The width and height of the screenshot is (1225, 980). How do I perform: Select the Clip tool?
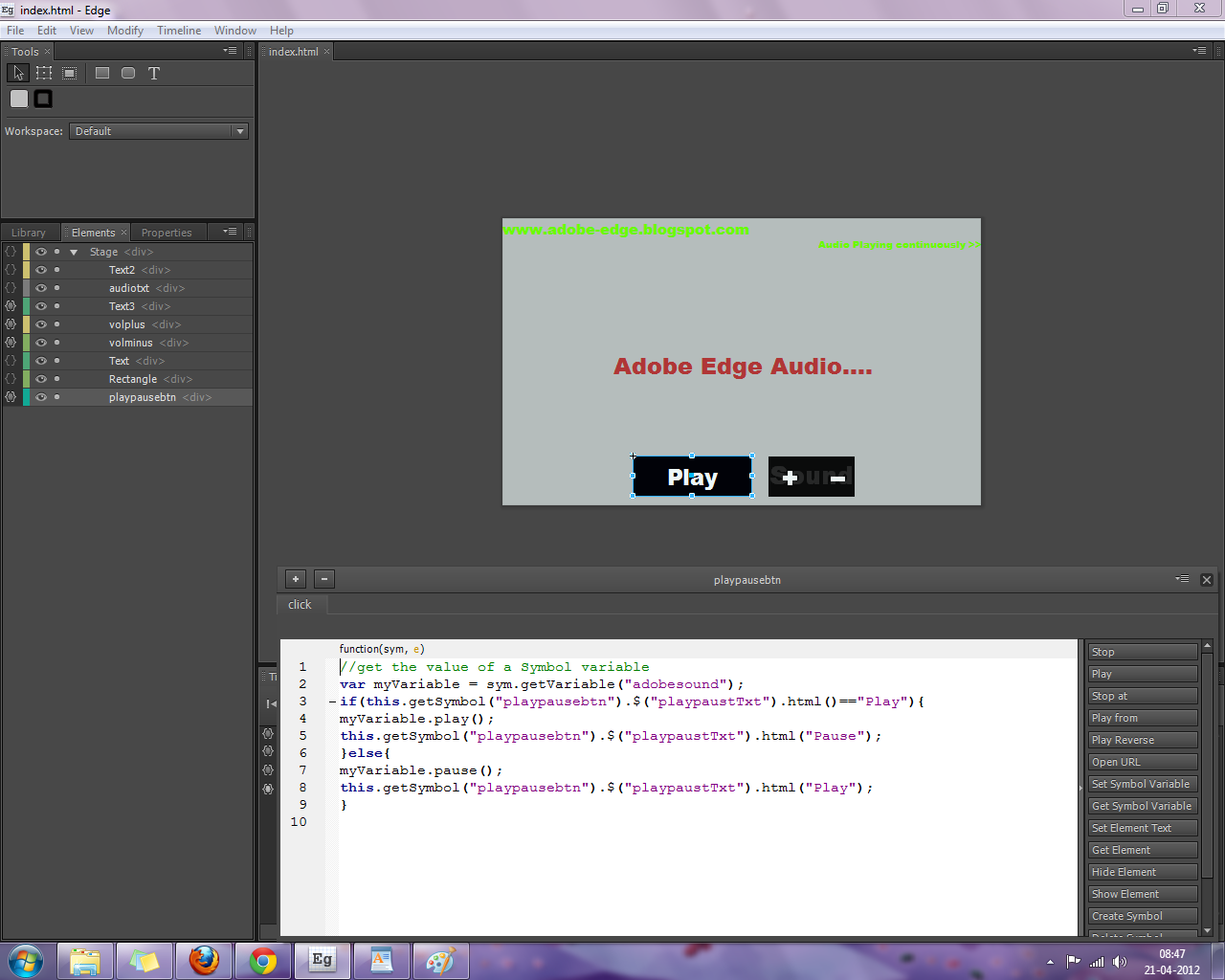click(68, 73)
